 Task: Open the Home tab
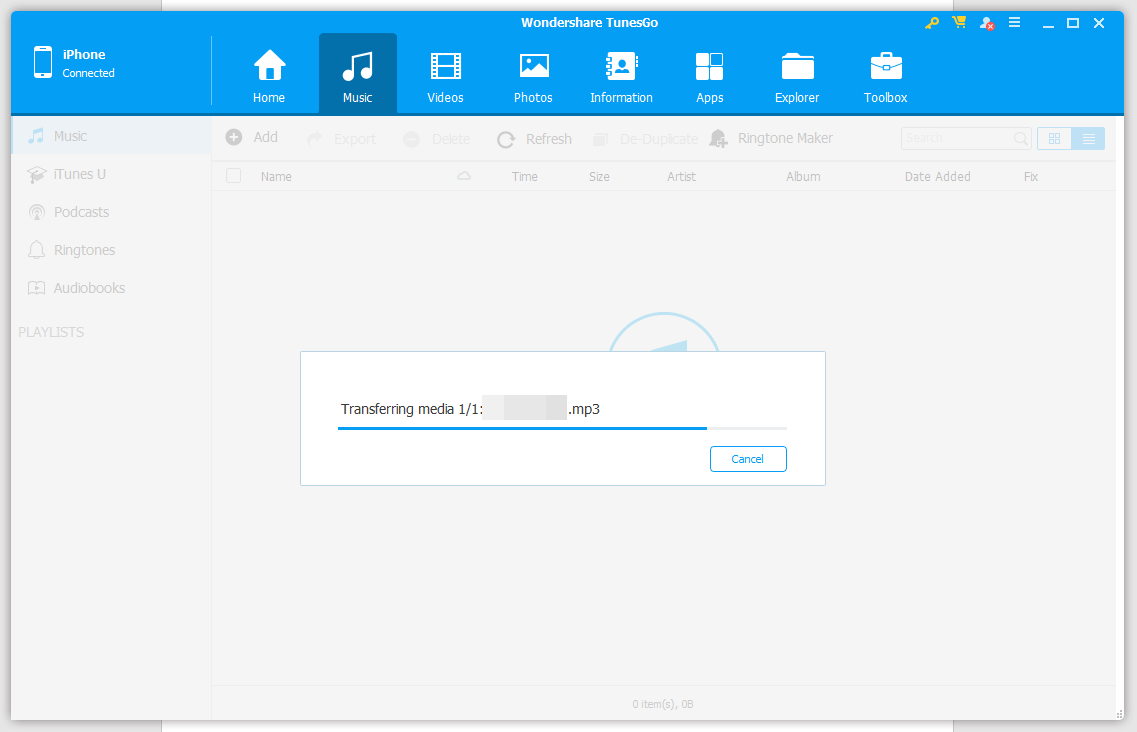pyautogui.click(x=269, y=75)
